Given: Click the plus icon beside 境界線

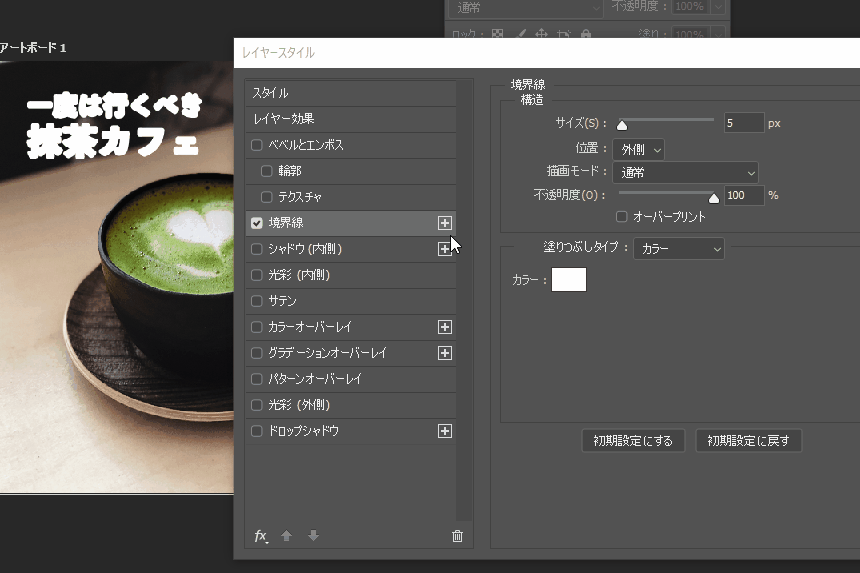Looking at the screenshot, I should tap(445, 223).
